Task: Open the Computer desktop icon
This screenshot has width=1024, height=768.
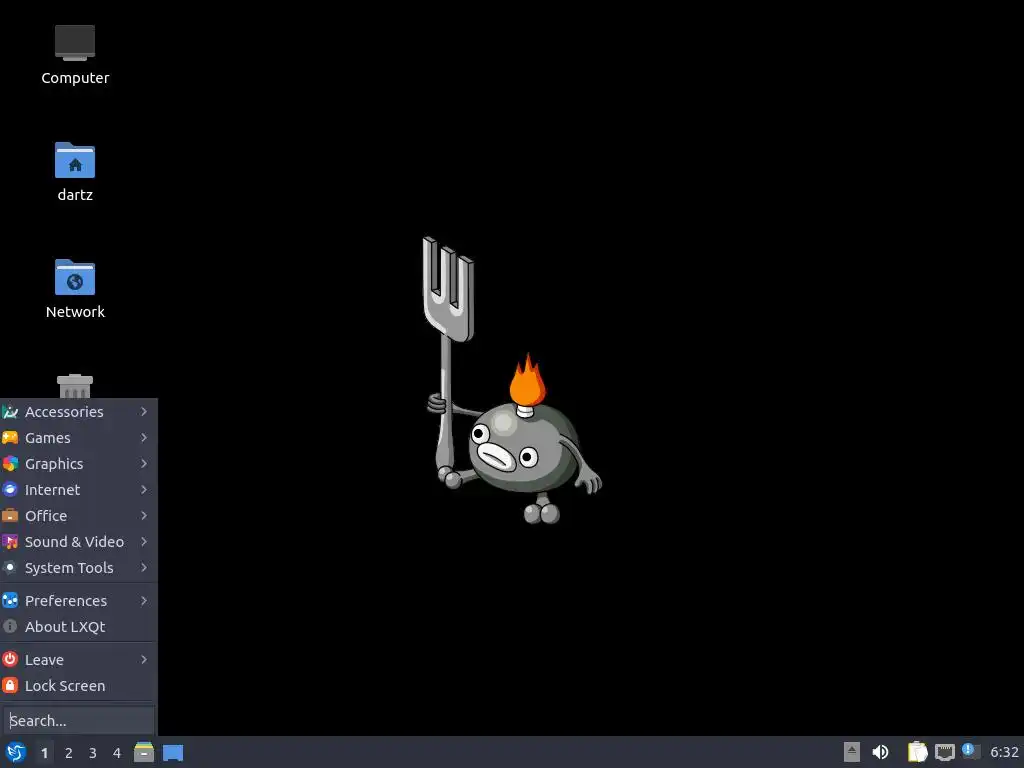Action: click(x=74, y=55)
